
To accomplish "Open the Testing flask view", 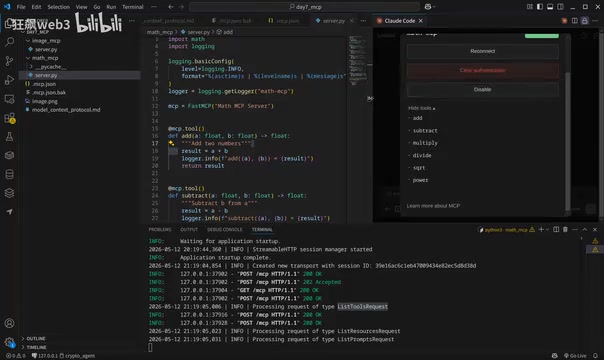I will (x=9, y=137).
